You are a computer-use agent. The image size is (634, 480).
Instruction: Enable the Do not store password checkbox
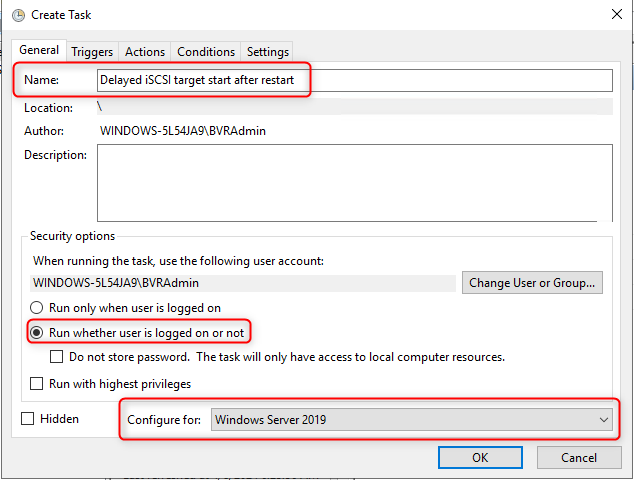point(58,357)
